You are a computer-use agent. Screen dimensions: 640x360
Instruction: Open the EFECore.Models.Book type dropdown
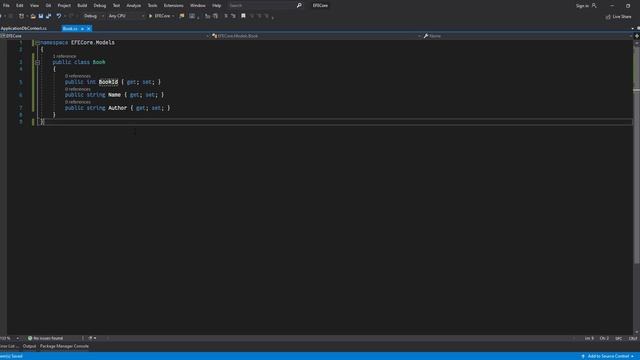pyautogui.click(x=316, y=36)
